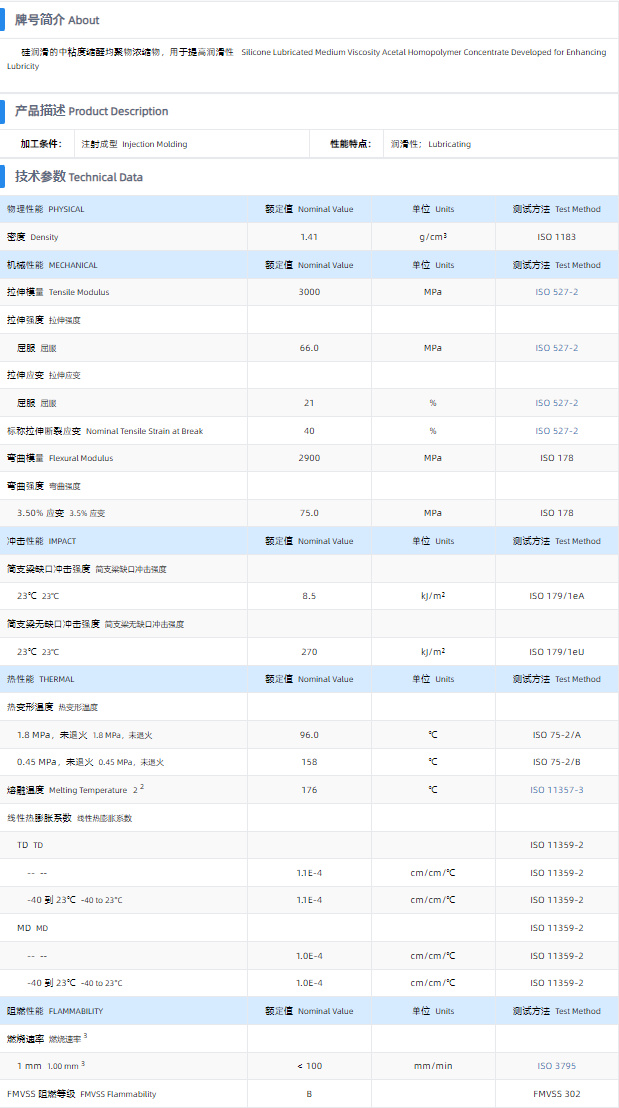Open the ISO 3795 test method link
The image size is (619, 1108).
point(556,1066)
